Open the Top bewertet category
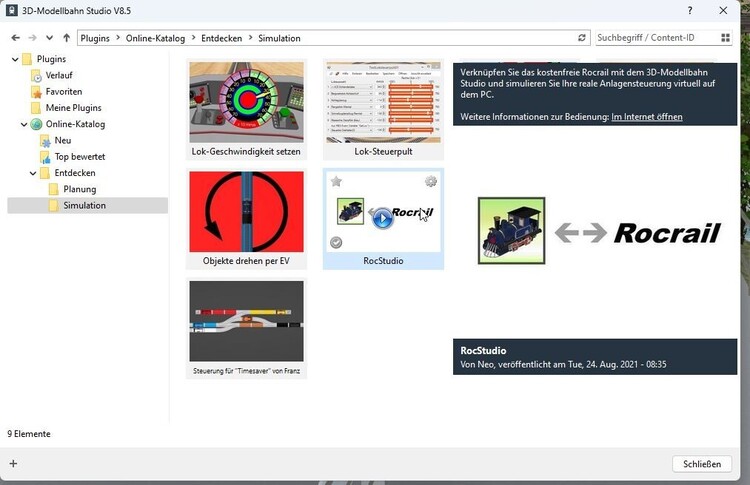Viewport: 750px width, 485px height. point(79,157)
